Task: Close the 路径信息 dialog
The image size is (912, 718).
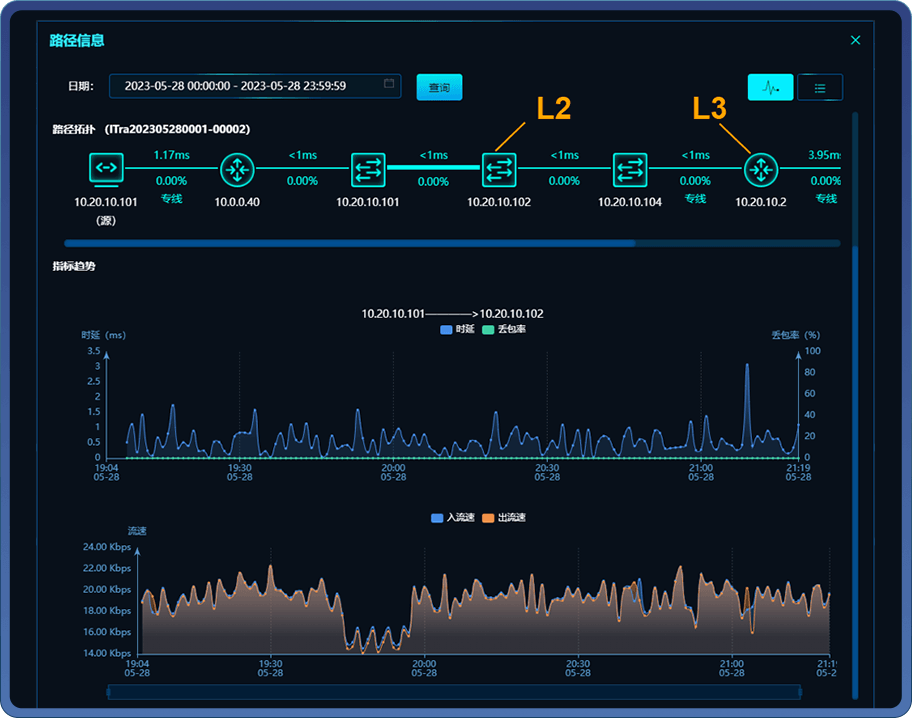Action: pyautogui.click(x=855, y=40)
